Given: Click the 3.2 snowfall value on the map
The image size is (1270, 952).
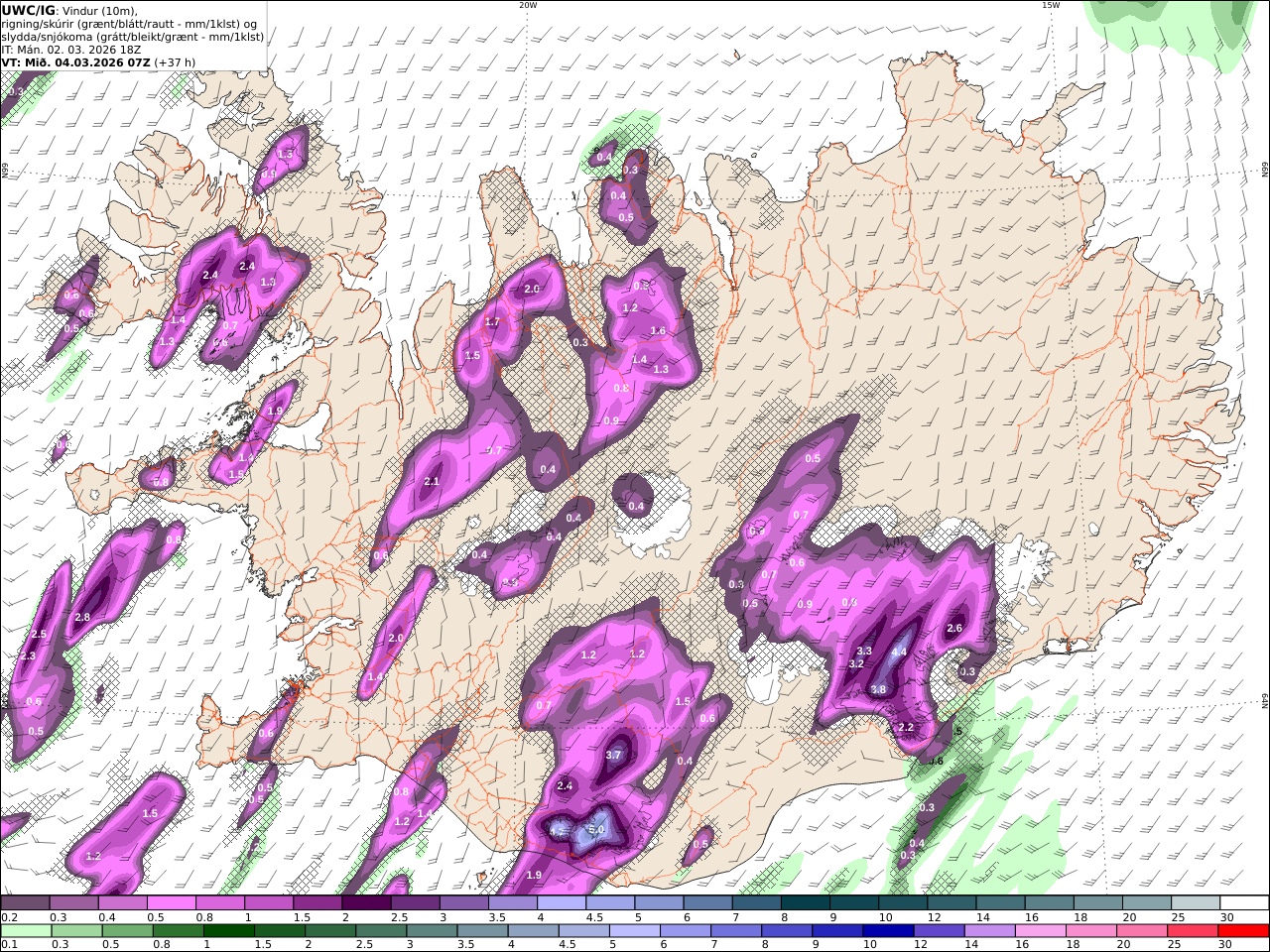Looking at the screenshot, I should [x=857, y=664].
